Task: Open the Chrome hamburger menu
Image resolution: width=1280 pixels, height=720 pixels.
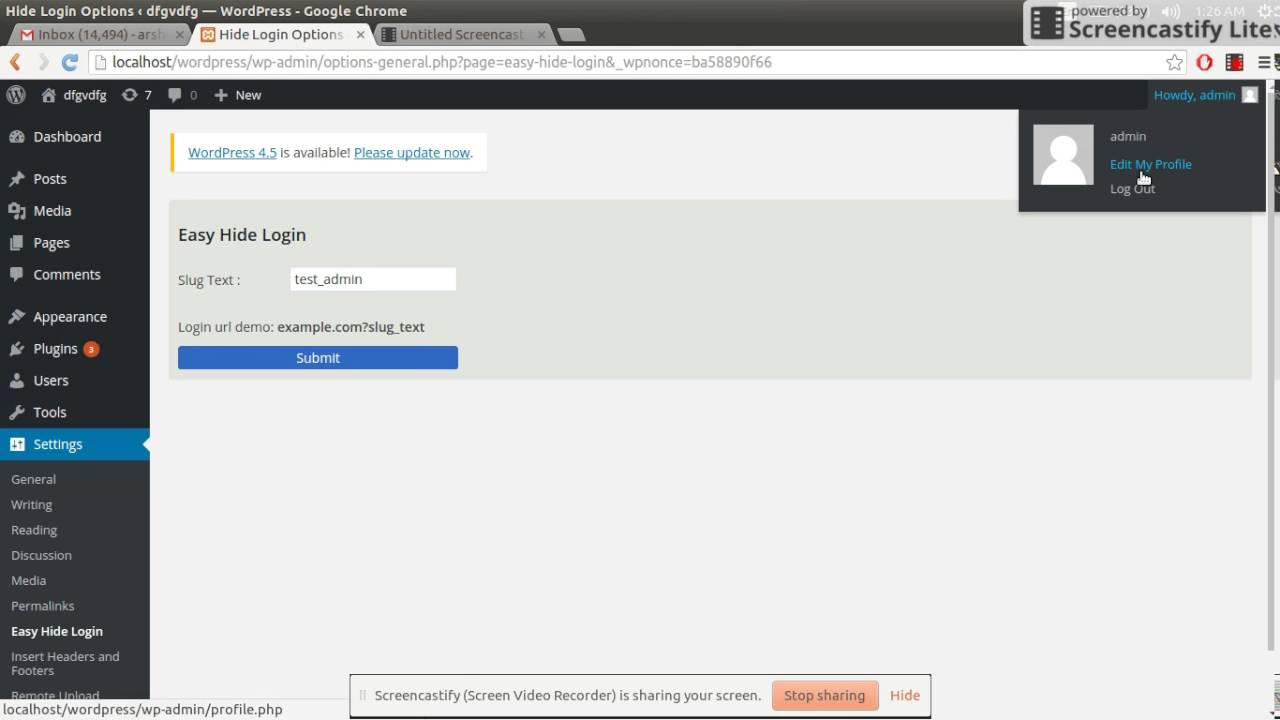Action: (1262, 62)
